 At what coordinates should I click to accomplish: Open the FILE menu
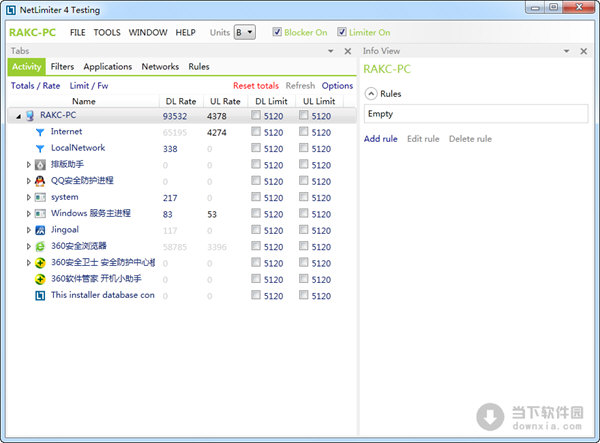pos(78,33)
